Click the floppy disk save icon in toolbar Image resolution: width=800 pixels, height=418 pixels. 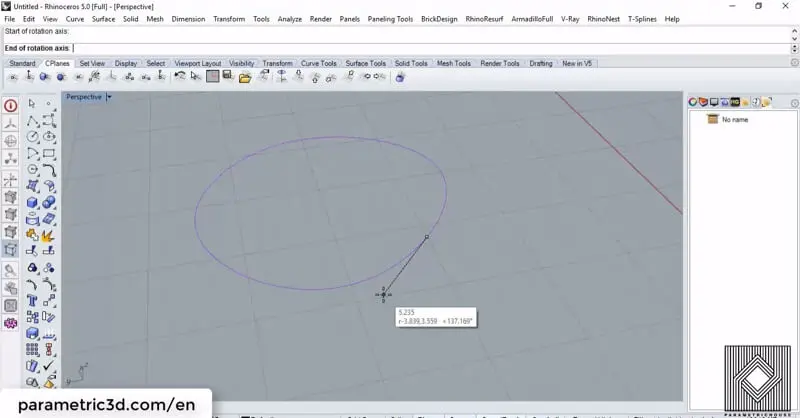pos(228,77)
